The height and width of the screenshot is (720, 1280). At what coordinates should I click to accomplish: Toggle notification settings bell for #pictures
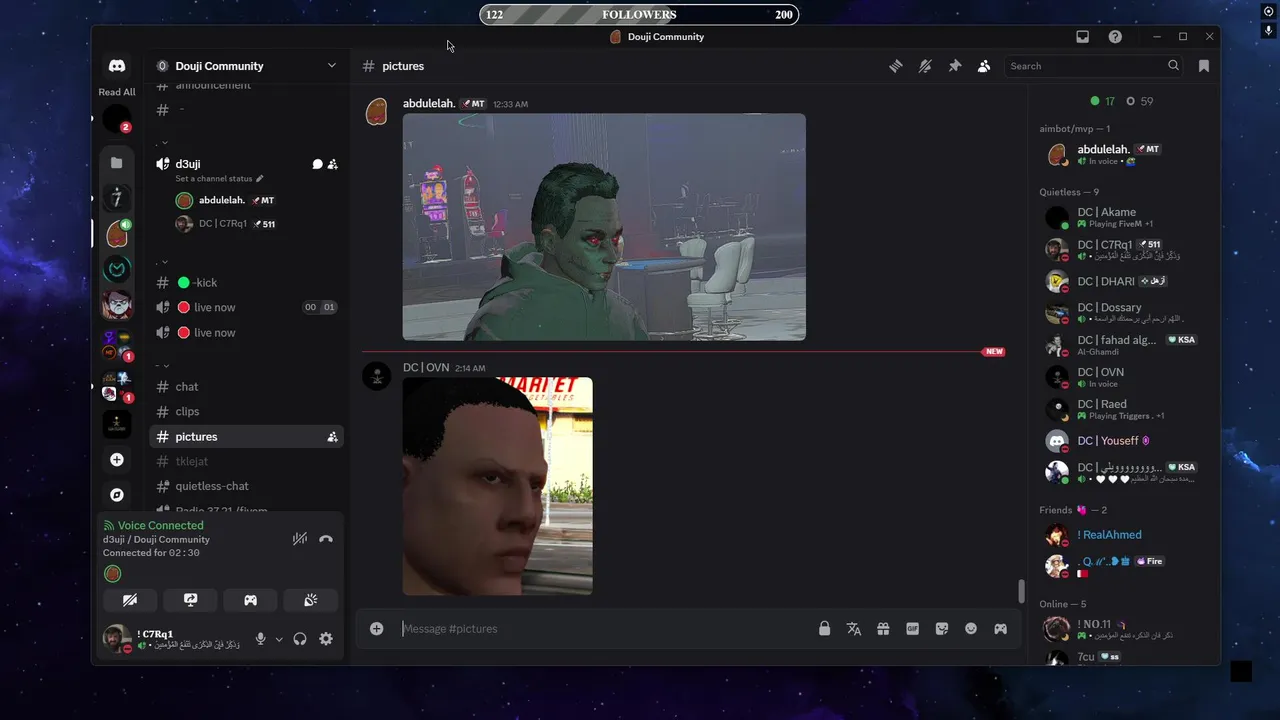pyautogui.click(x=925, y=66)
